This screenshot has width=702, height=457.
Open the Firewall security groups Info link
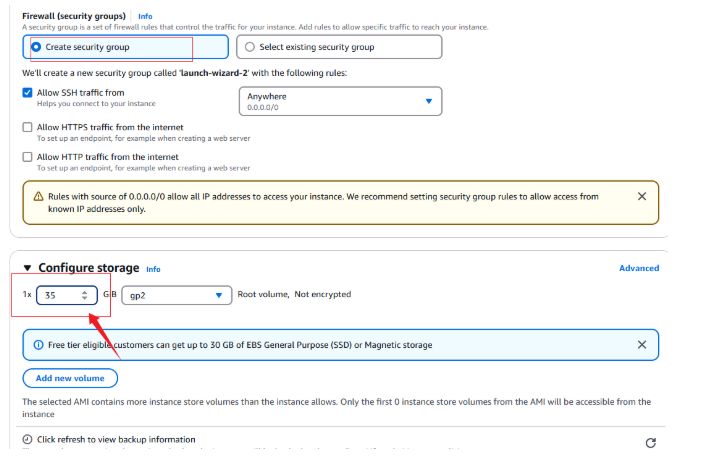(x=145, y=16)
